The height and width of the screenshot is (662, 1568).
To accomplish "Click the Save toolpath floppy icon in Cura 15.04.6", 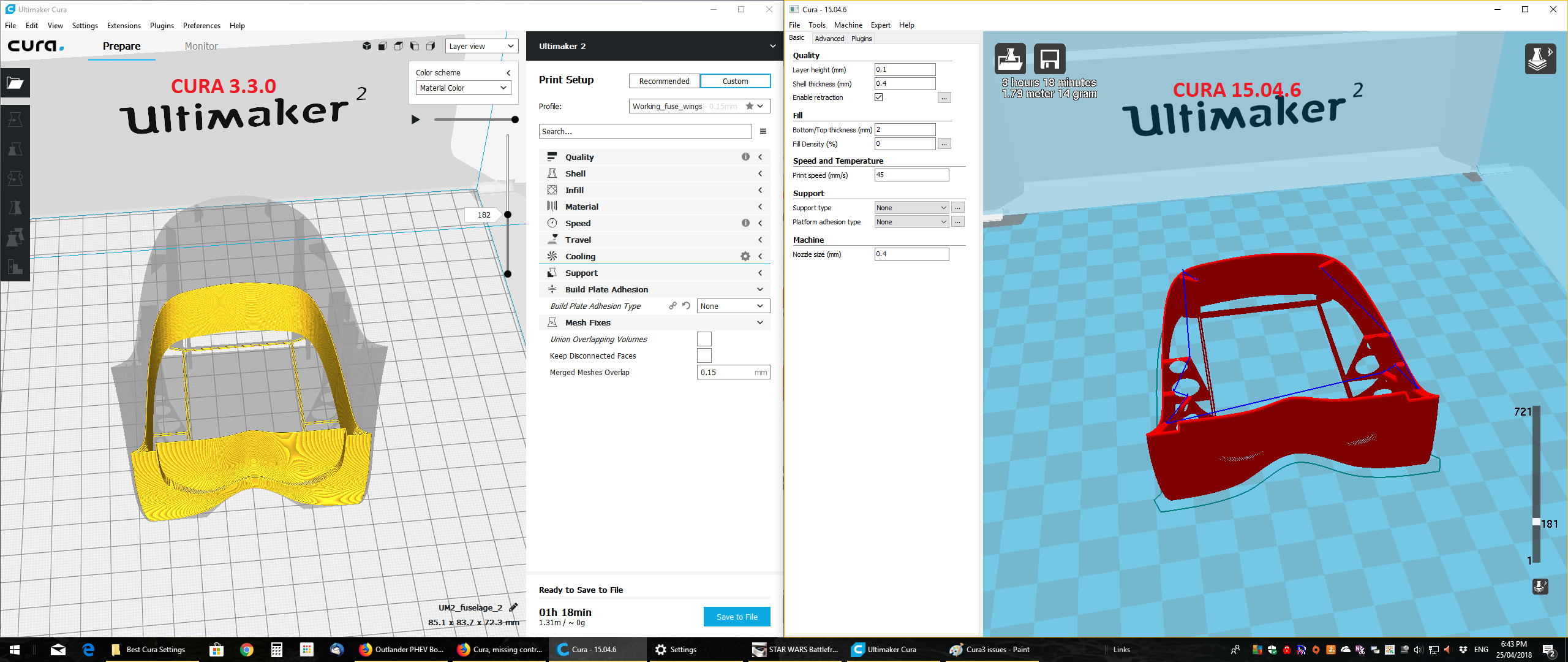I will [1050, 59].
